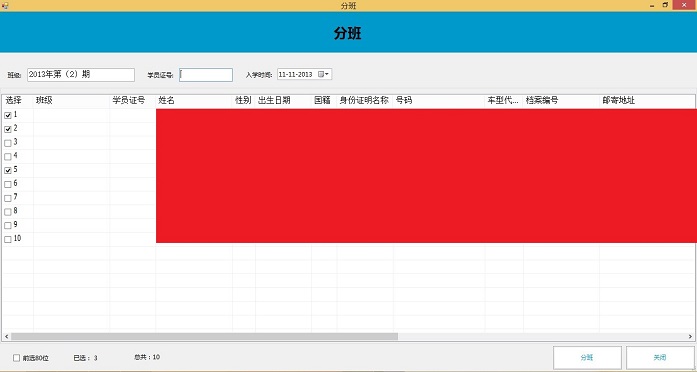The image size is (697, 372).
Task: Open the calendar picker for 入学时间
Action: click(x=324, y=74)
